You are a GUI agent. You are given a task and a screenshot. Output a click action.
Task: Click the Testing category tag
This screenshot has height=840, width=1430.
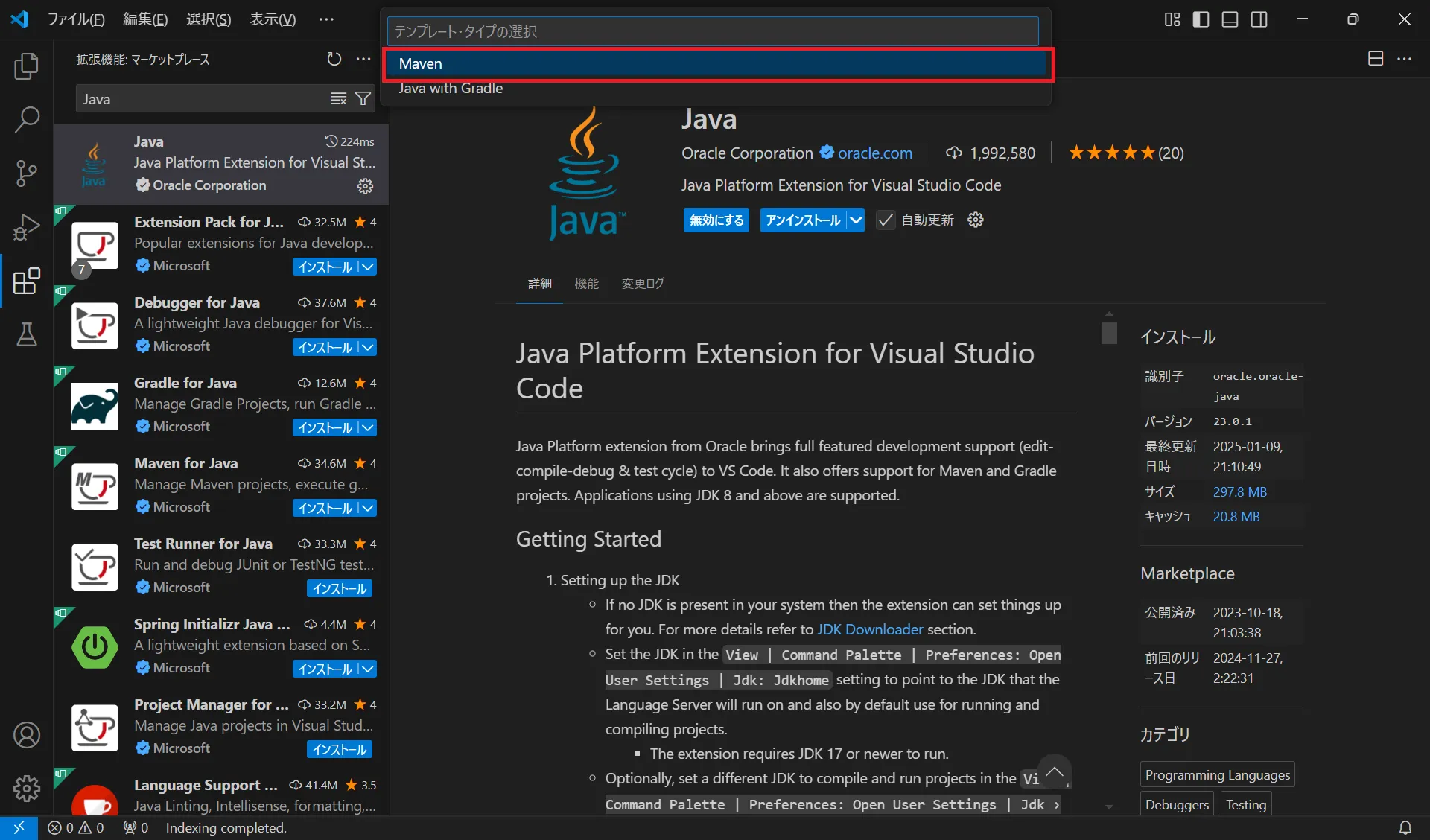coord(1246,804)
